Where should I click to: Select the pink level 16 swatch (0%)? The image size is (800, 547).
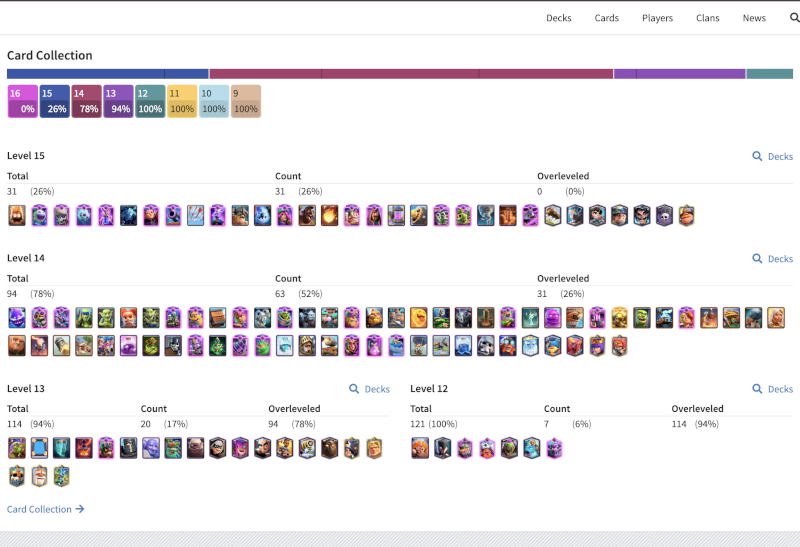22,101
